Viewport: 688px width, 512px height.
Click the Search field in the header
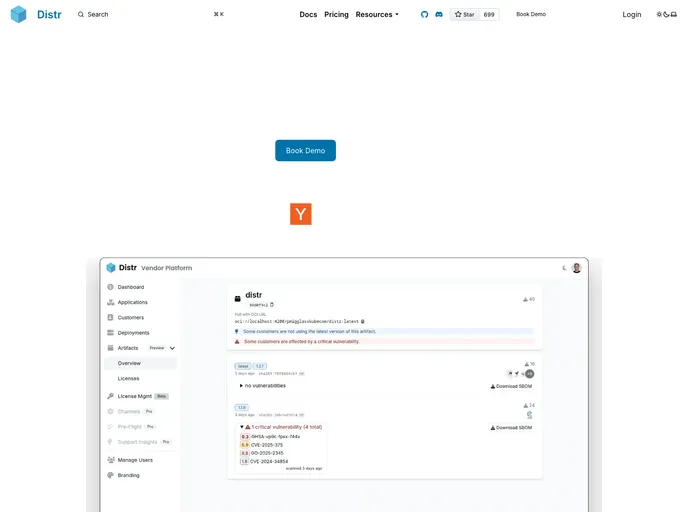(151, 14)
